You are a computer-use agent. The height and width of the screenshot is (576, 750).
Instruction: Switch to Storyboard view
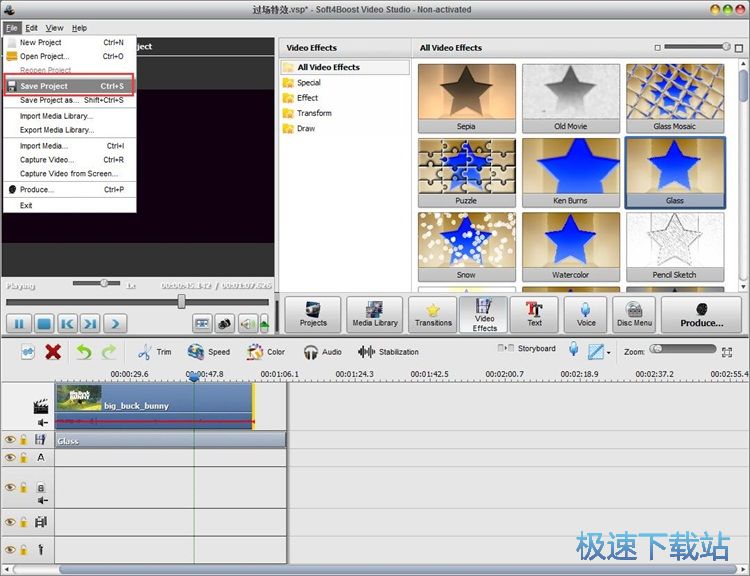point(527,348)
